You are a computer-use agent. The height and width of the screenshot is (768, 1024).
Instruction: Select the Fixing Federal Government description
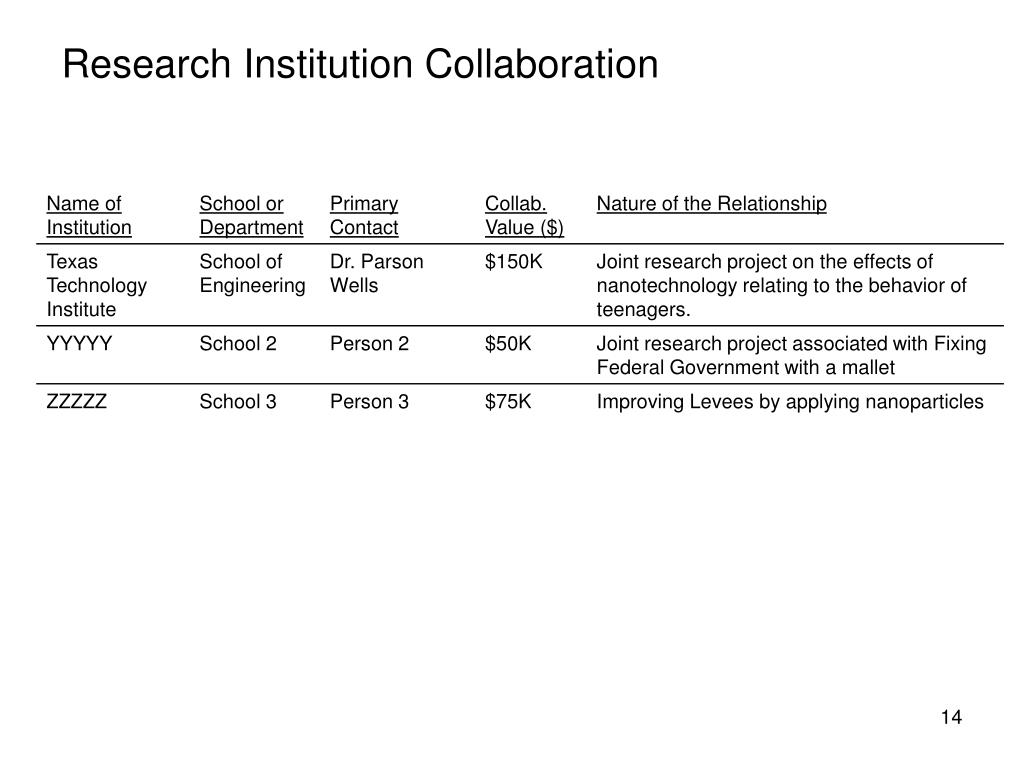791,355
